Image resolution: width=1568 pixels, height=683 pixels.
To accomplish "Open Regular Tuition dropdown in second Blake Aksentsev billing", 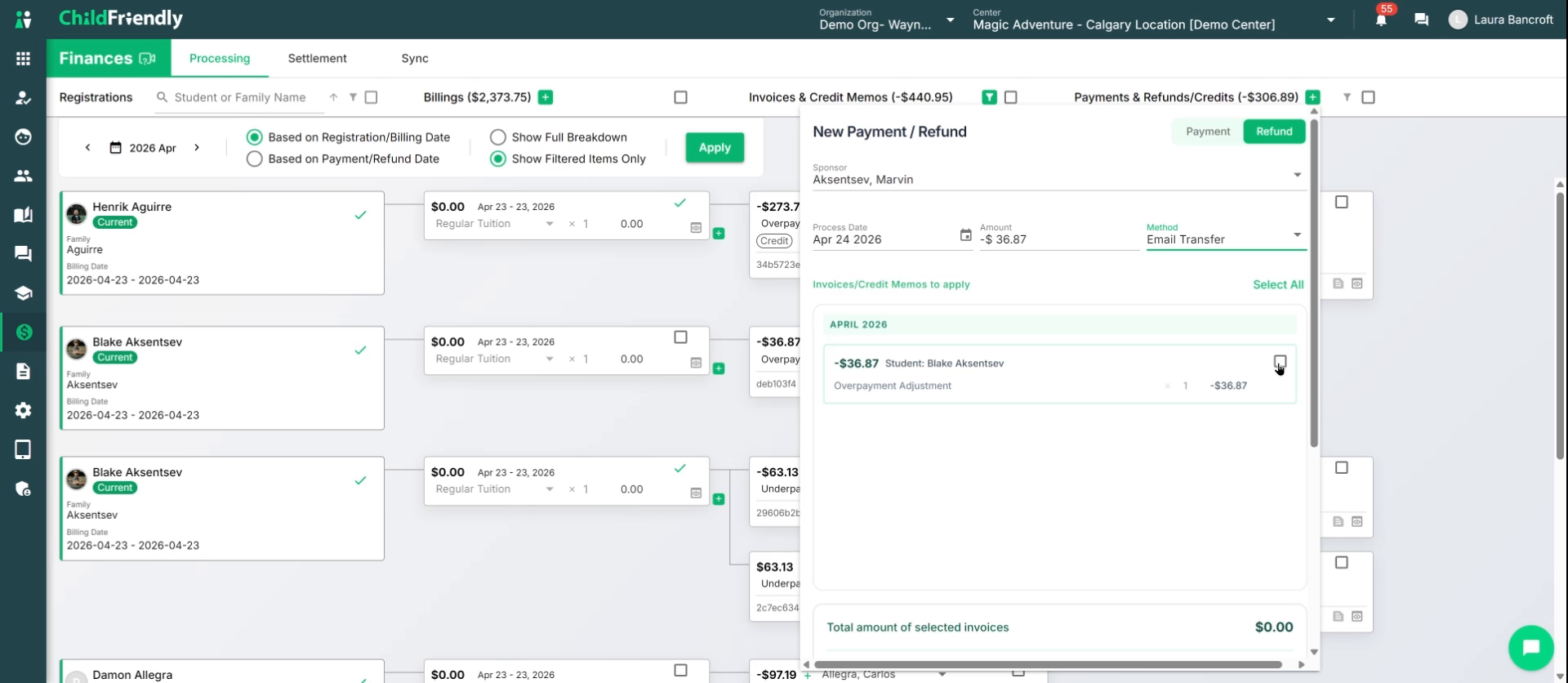I will pyautogui.click(x=495, y=489).
